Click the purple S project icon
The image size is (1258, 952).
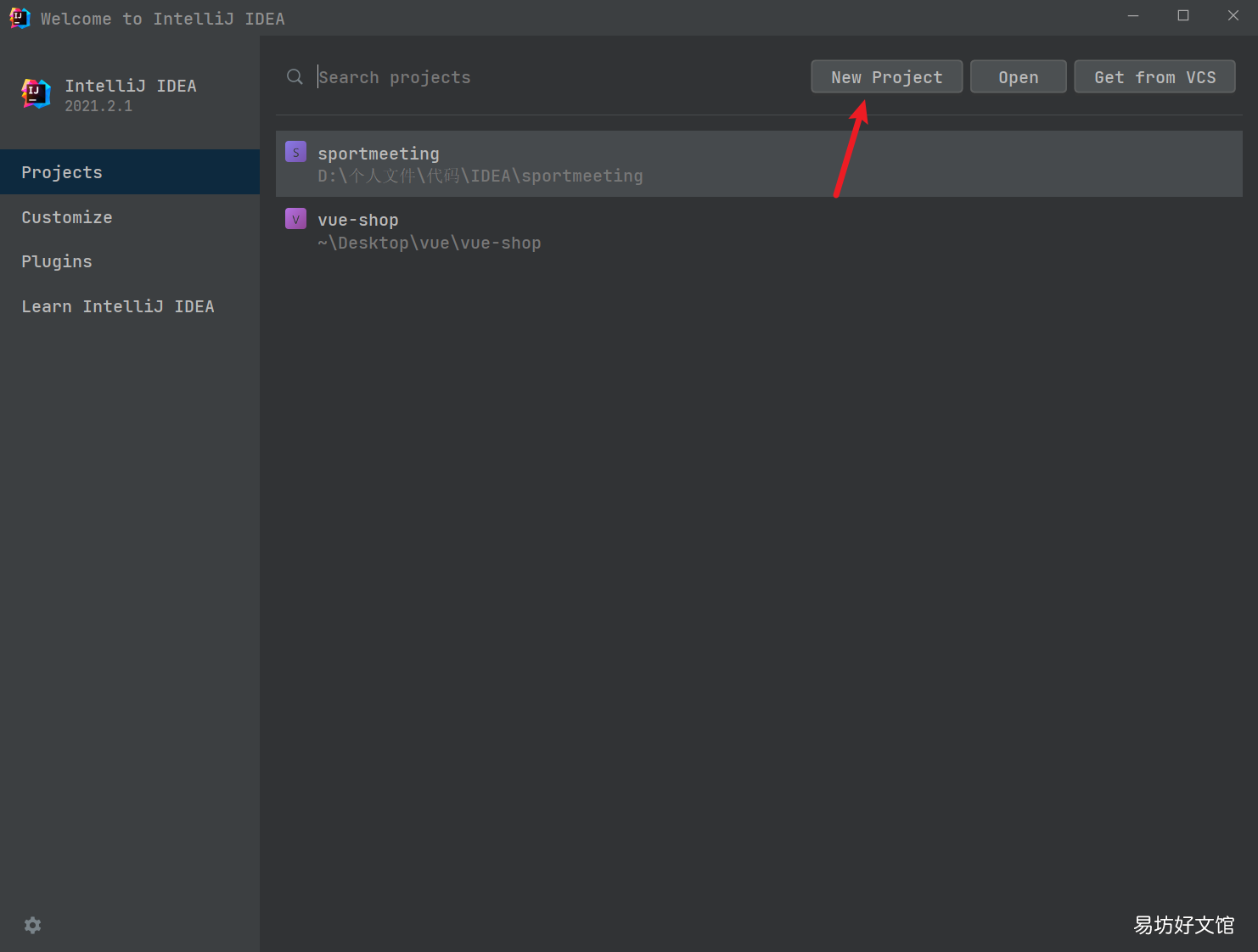pos(295,152)
